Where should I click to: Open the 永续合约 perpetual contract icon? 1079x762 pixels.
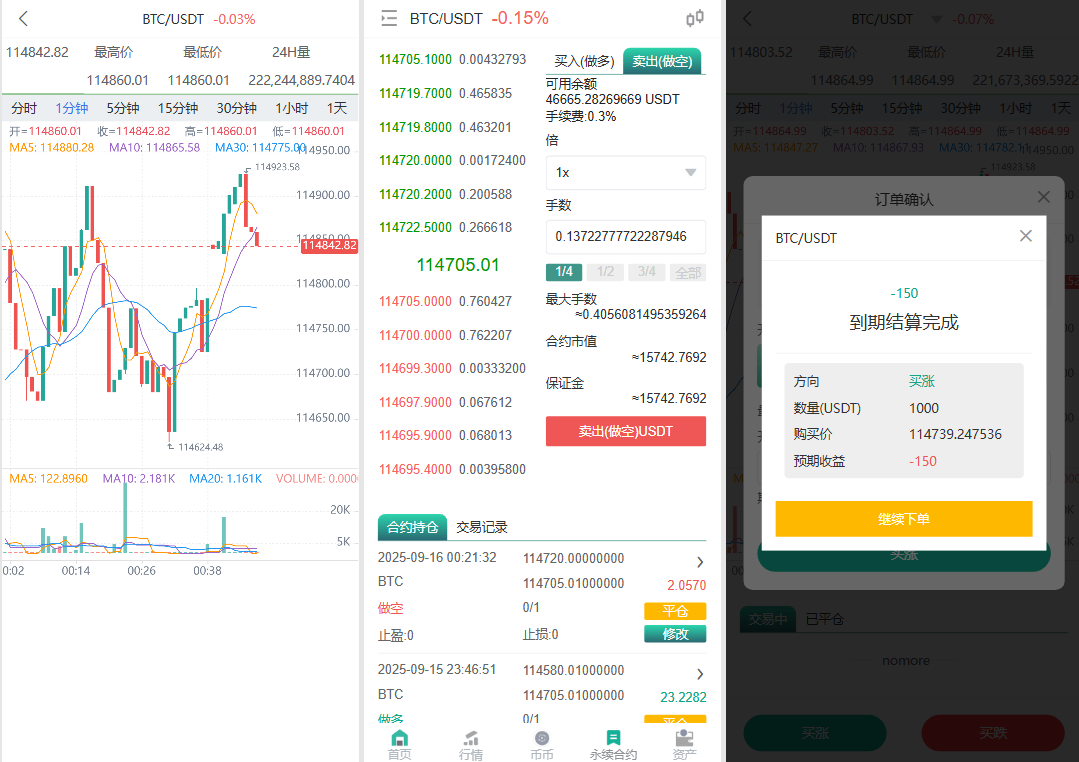(613, 739)
